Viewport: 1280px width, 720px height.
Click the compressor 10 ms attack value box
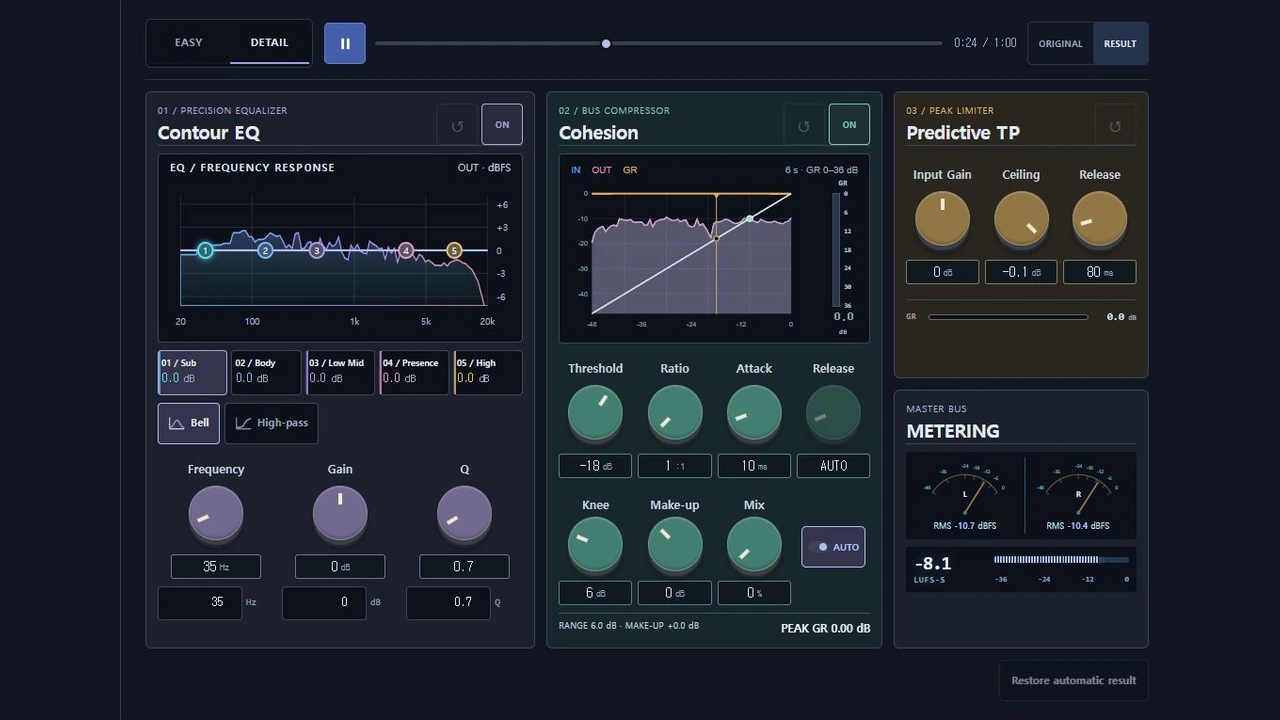pyautogui.click(x=754, y=466)
